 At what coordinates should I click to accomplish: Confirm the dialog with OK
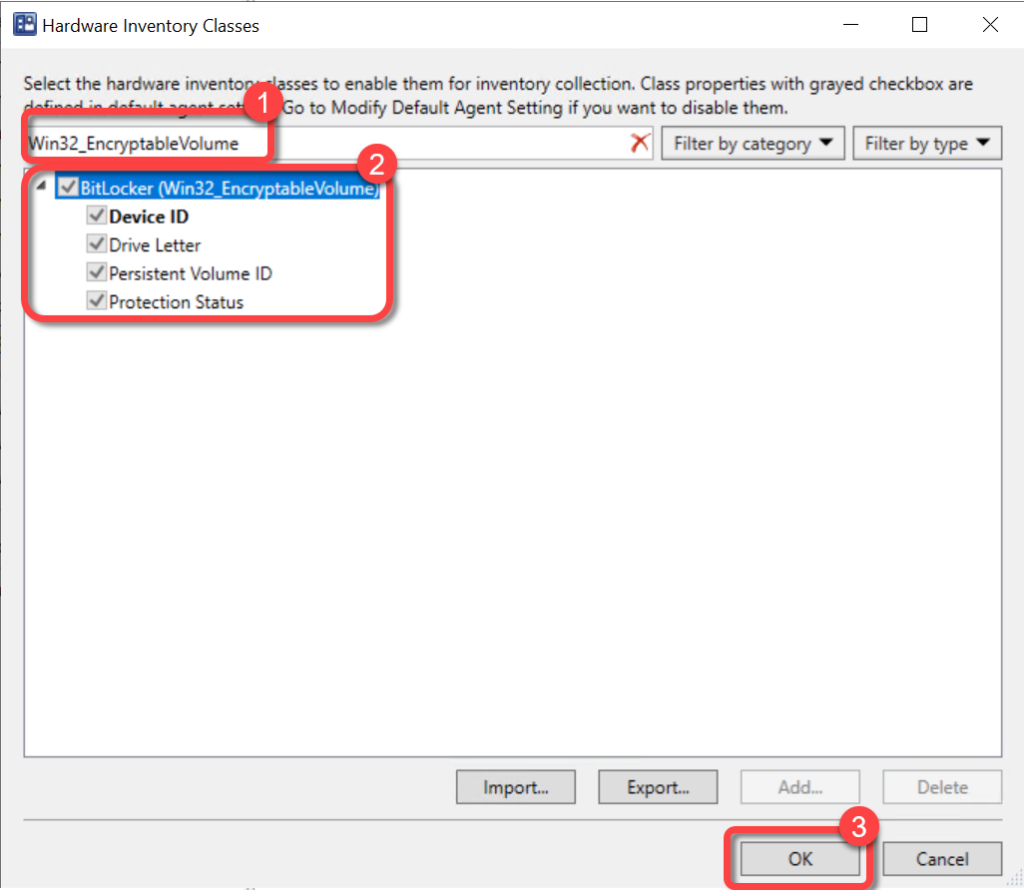800,858
